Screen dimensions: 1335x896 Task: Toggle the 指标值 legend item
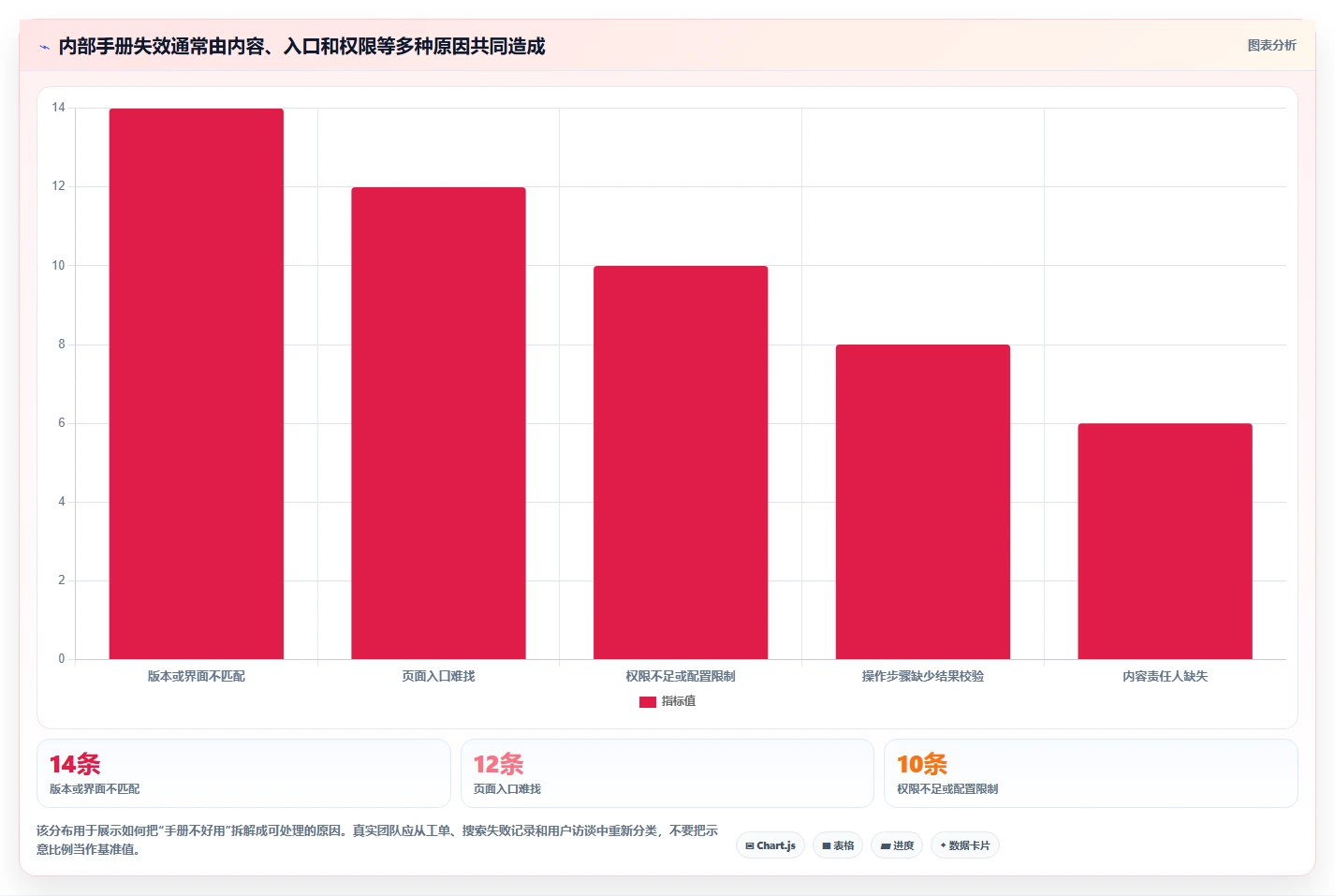(667, 701)
